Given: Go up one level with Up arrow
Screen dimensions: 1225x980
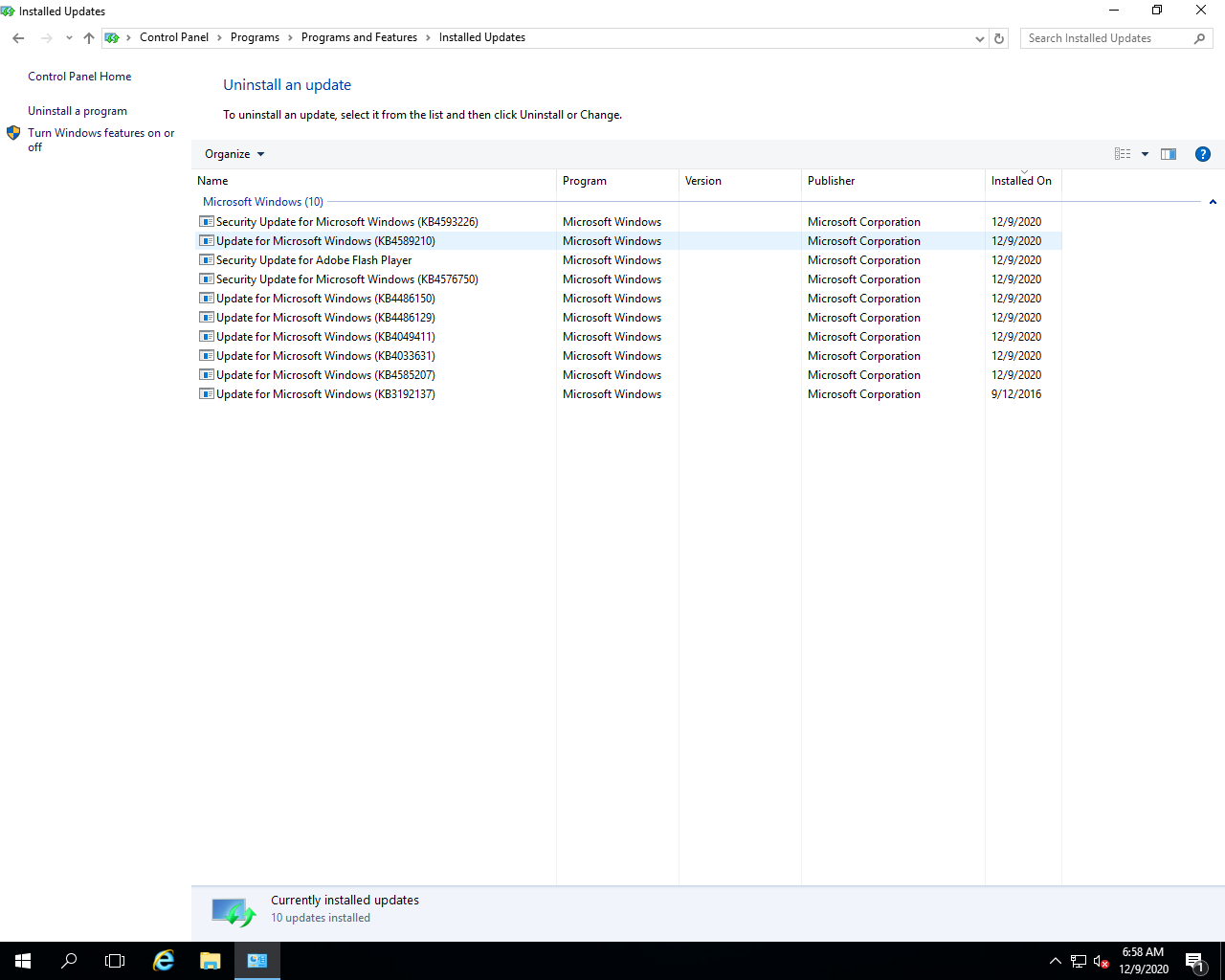Looking at the screenshot, I should click(89, 38).
